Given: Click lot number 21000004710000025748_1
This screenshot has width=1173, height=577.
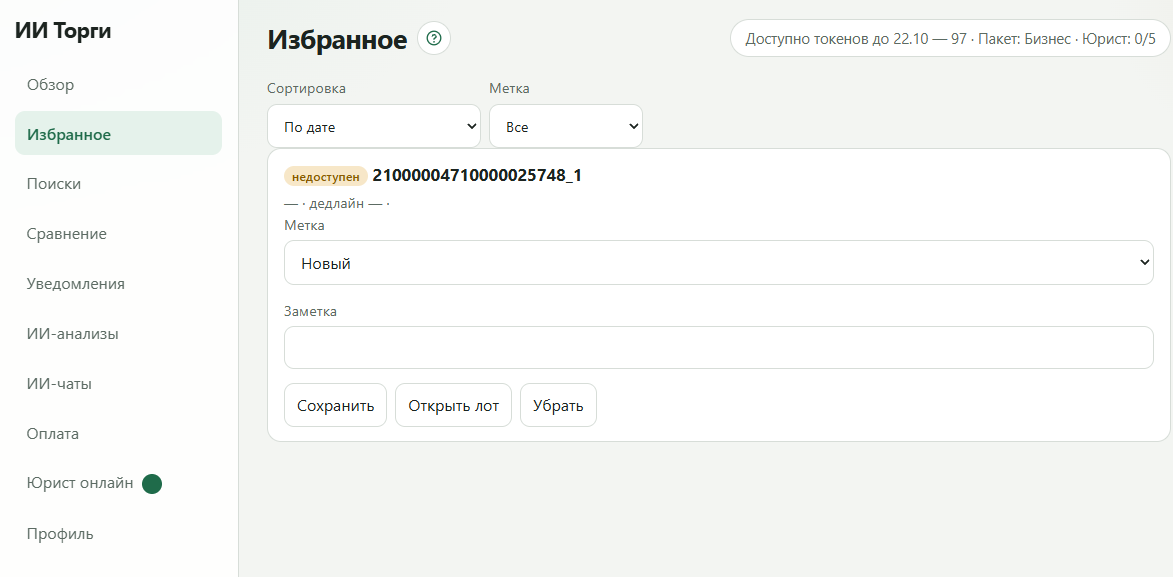Looking at the screenshot, I should coord(477,176).
